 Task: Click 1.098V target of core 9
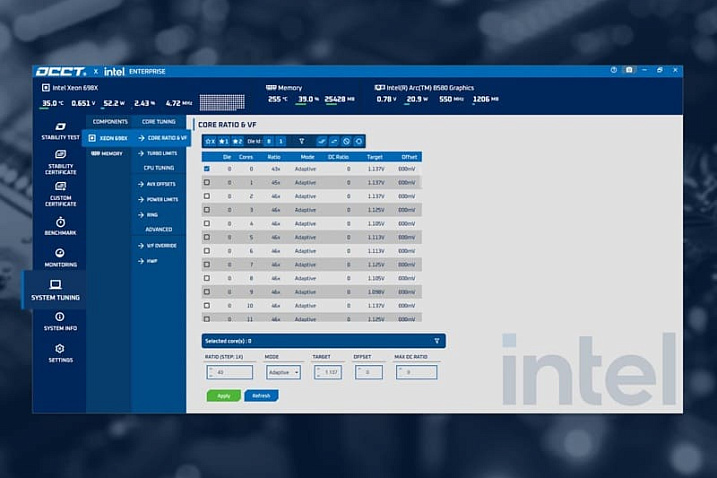click(376, 292)
